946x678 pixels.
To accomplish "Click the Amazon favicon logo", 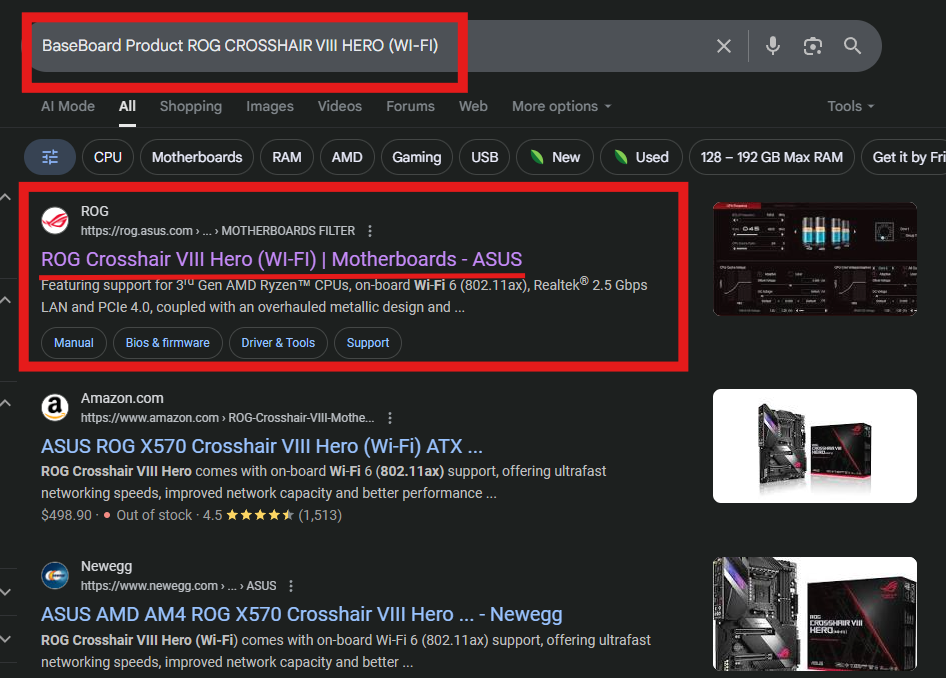I will pos(55,407).
